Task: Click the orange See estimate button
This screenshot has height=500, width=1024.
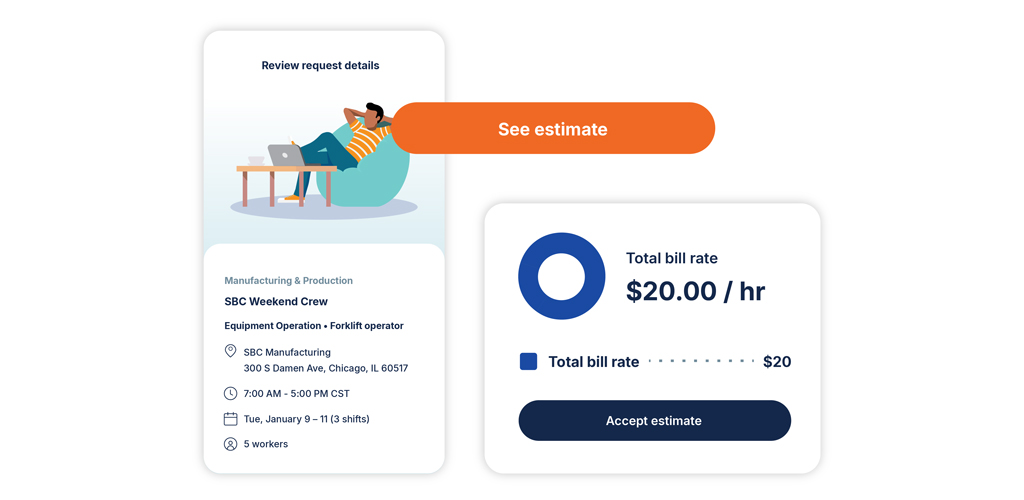Action: (552, 129)
